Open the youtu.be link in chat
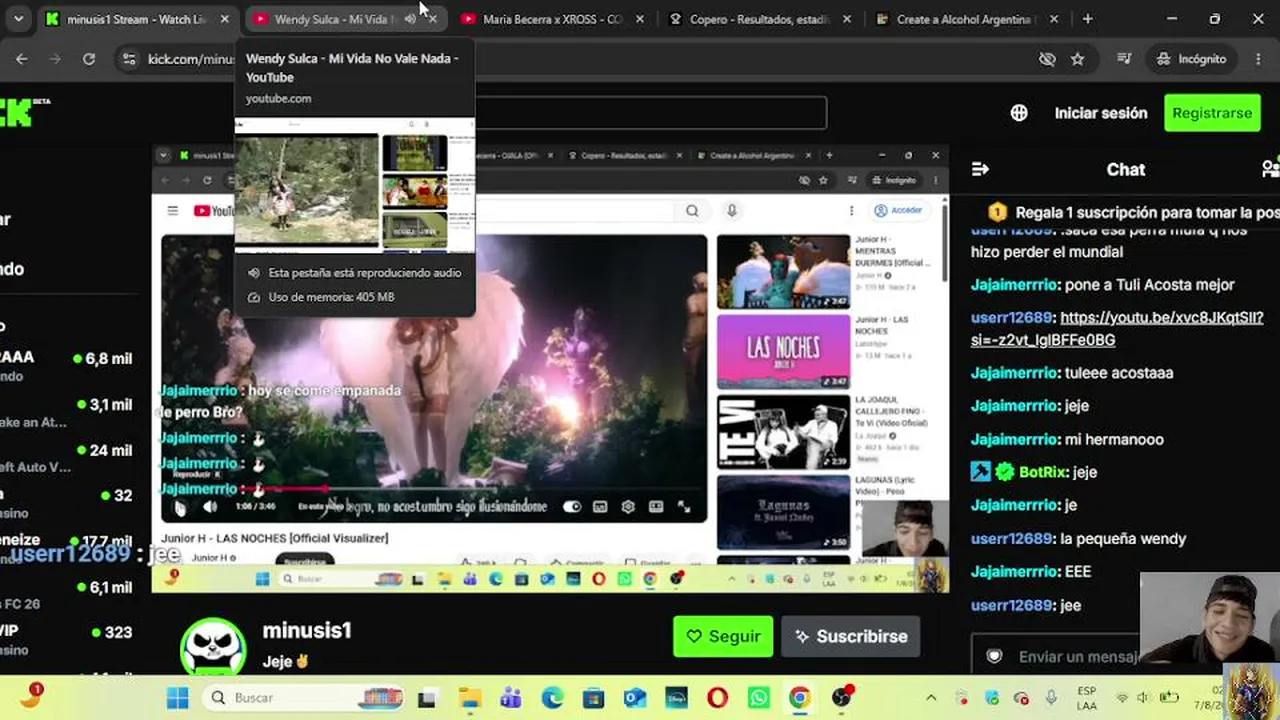This screenshot has width=1280, height=720. click(x=1117, y=328)
